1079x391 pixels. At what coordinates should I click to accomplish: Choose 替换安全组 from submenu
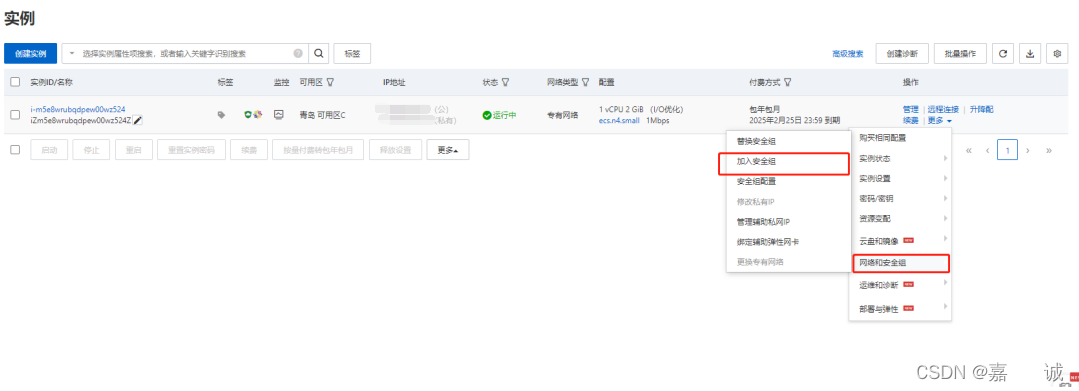788,141
